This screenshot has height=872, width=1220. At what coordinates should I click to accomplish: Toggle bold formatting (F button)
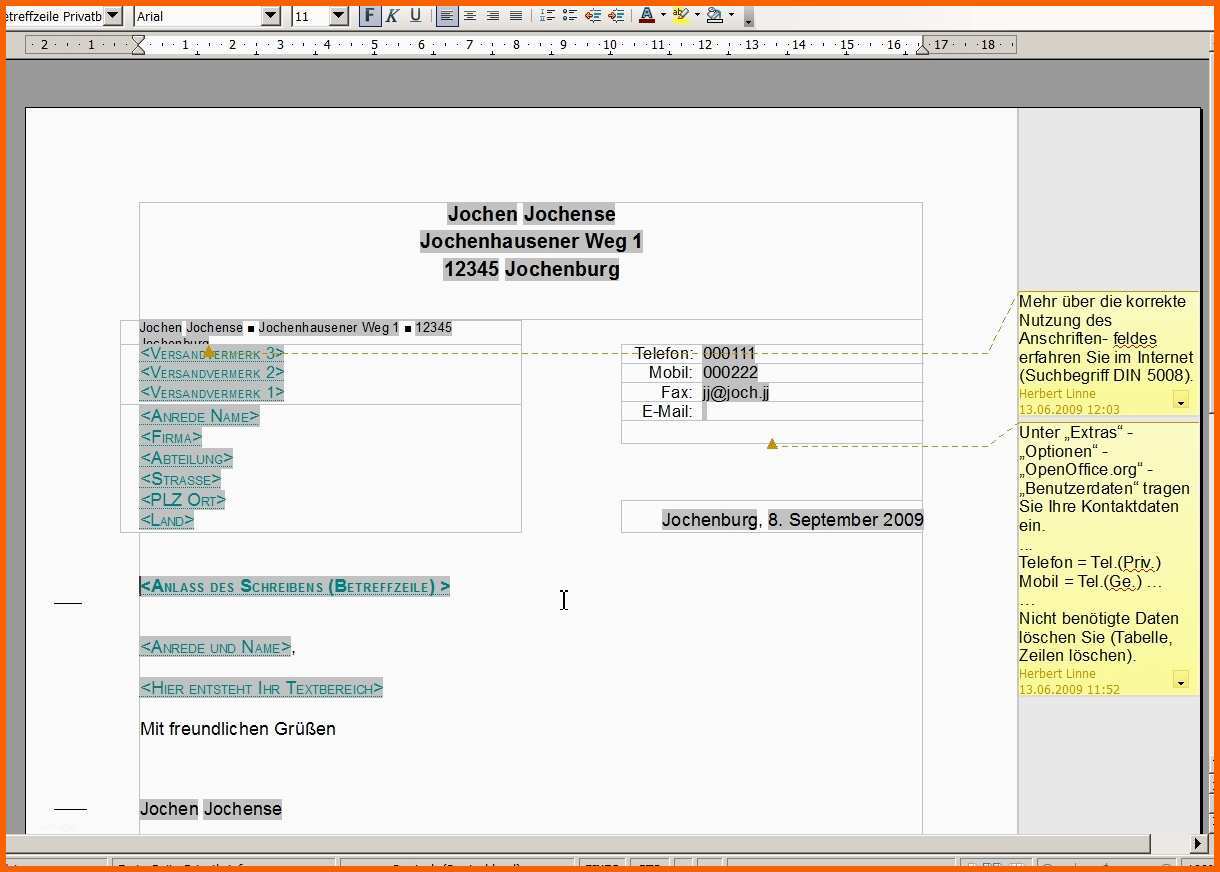(x=370, y=16)
